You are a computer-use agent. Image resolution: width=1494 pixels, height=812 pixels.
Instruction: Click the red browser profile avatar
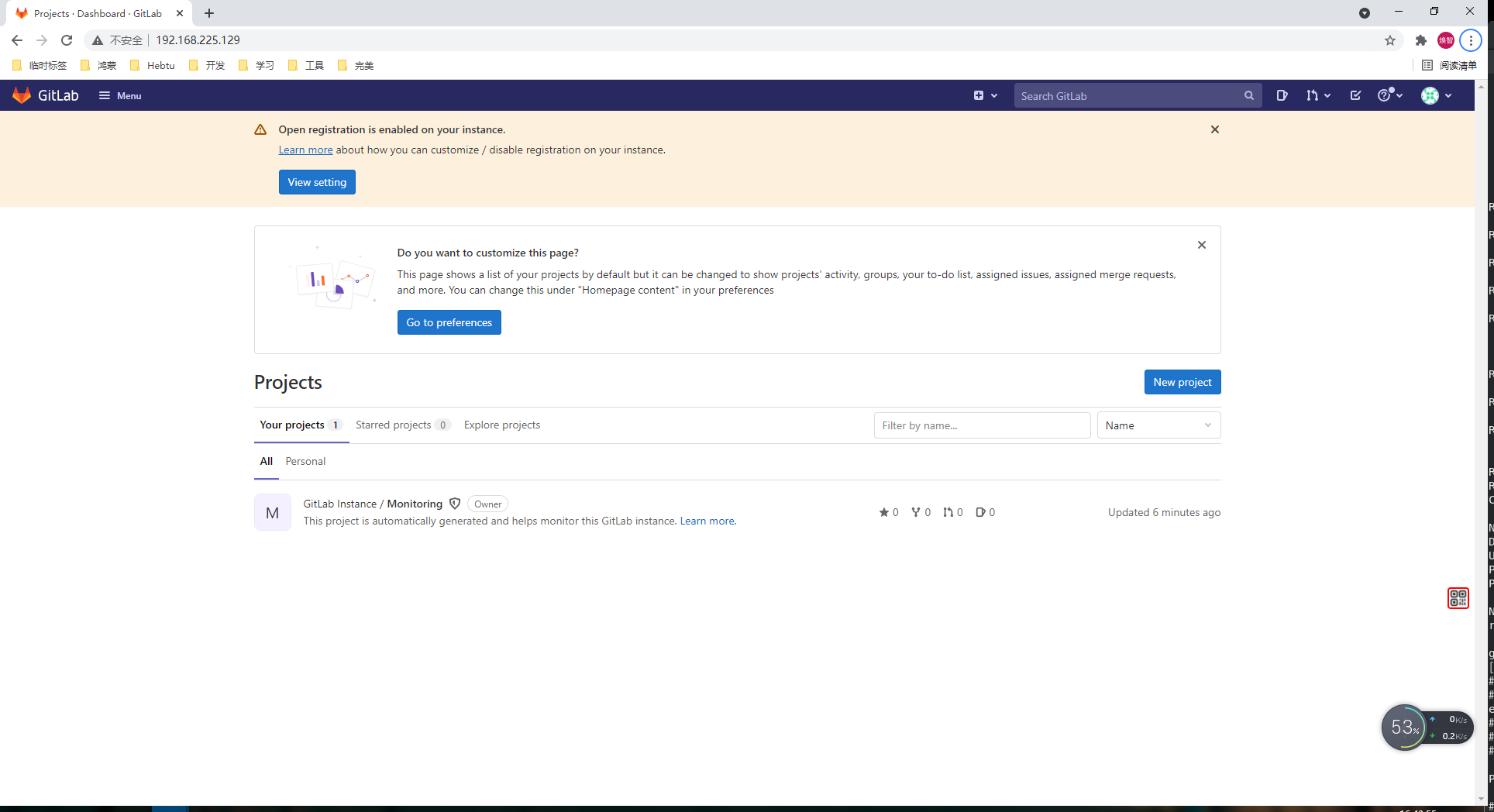click(1446, 40)
